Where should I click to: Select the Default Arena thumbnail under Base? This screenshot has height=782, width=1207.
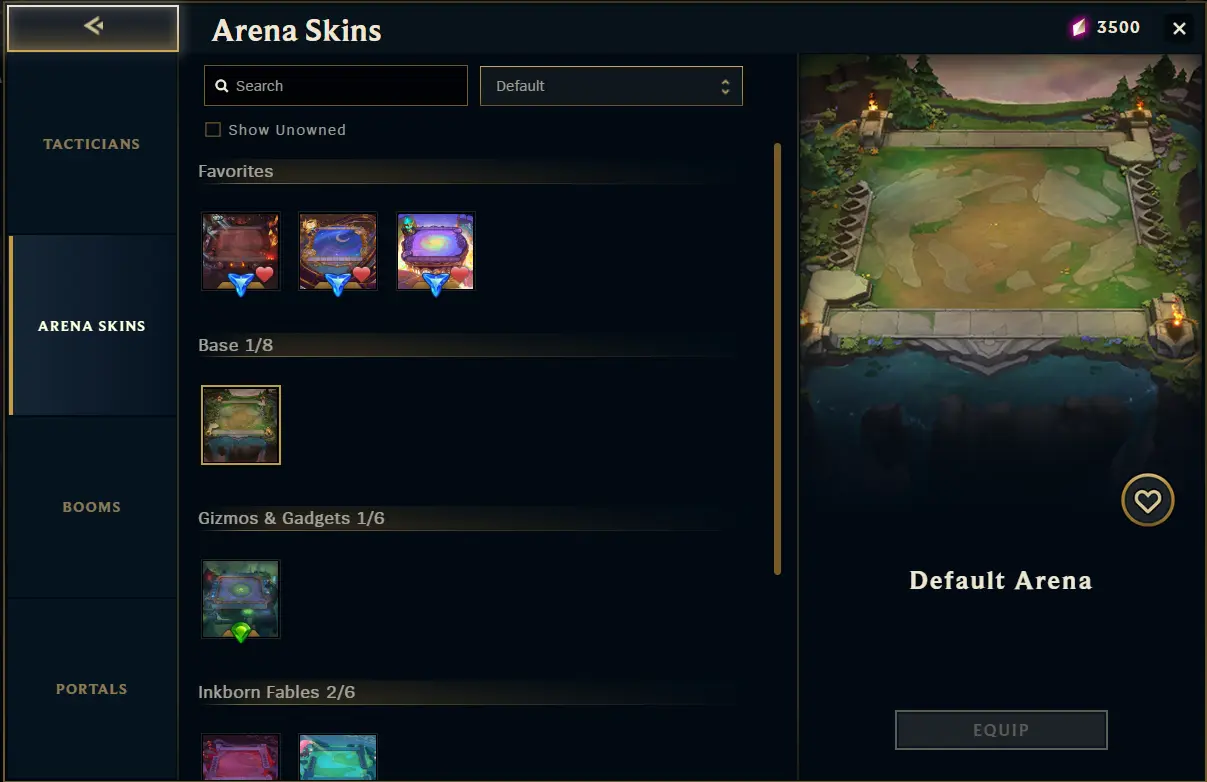pos(241,425)
